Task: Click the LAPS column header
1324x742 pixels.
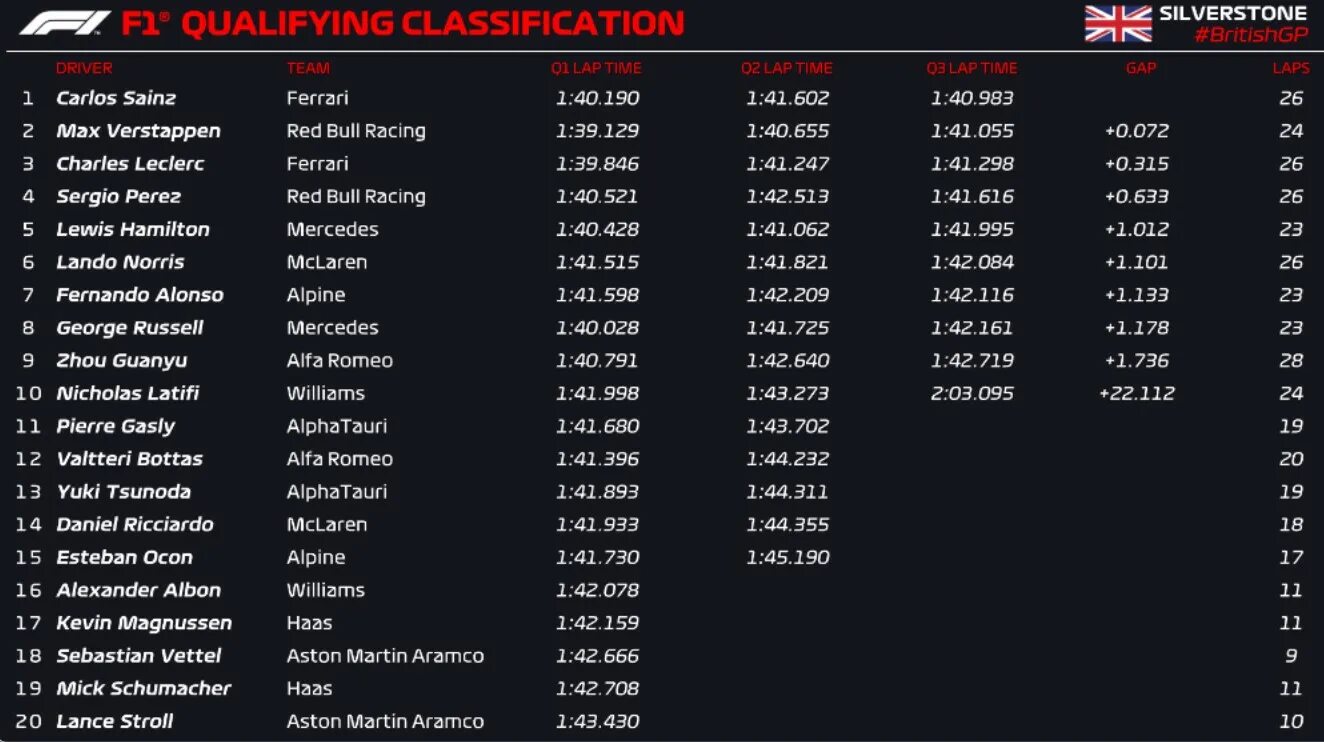Action: pos(1291,68)
